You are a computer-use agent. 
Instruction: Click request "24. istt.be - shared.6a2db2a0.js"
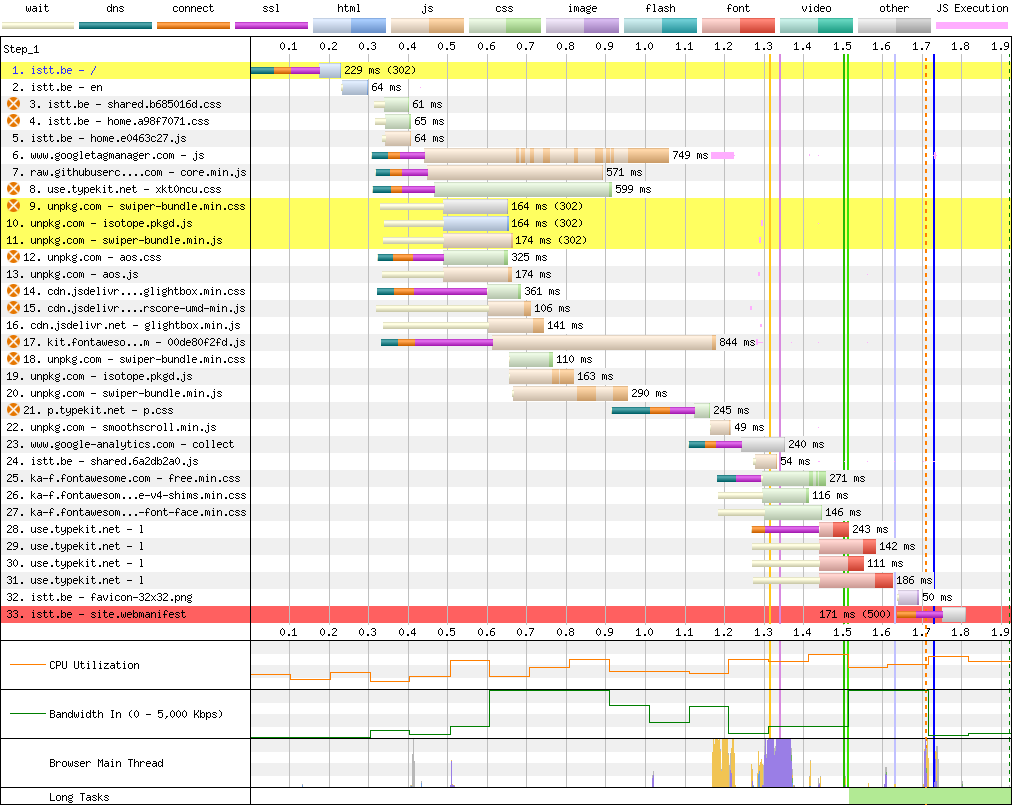pos(102,461)
